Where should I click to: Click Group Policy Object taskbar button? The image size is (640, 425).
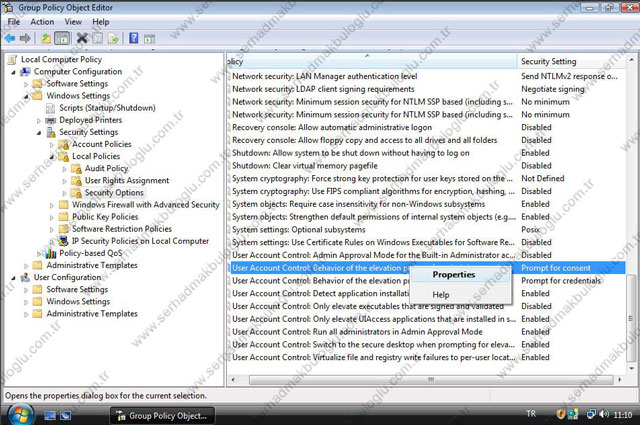162,416
